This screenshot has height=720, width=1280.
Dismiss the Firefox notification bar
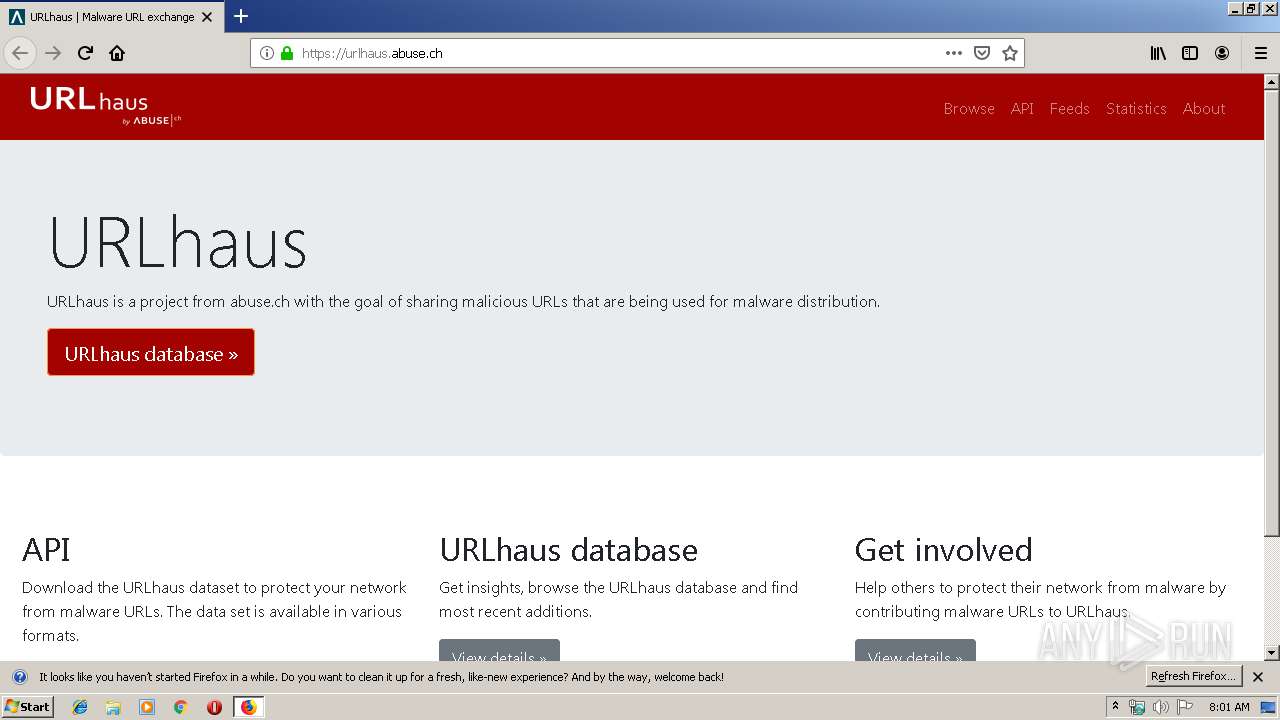[x=1258, y=677]
